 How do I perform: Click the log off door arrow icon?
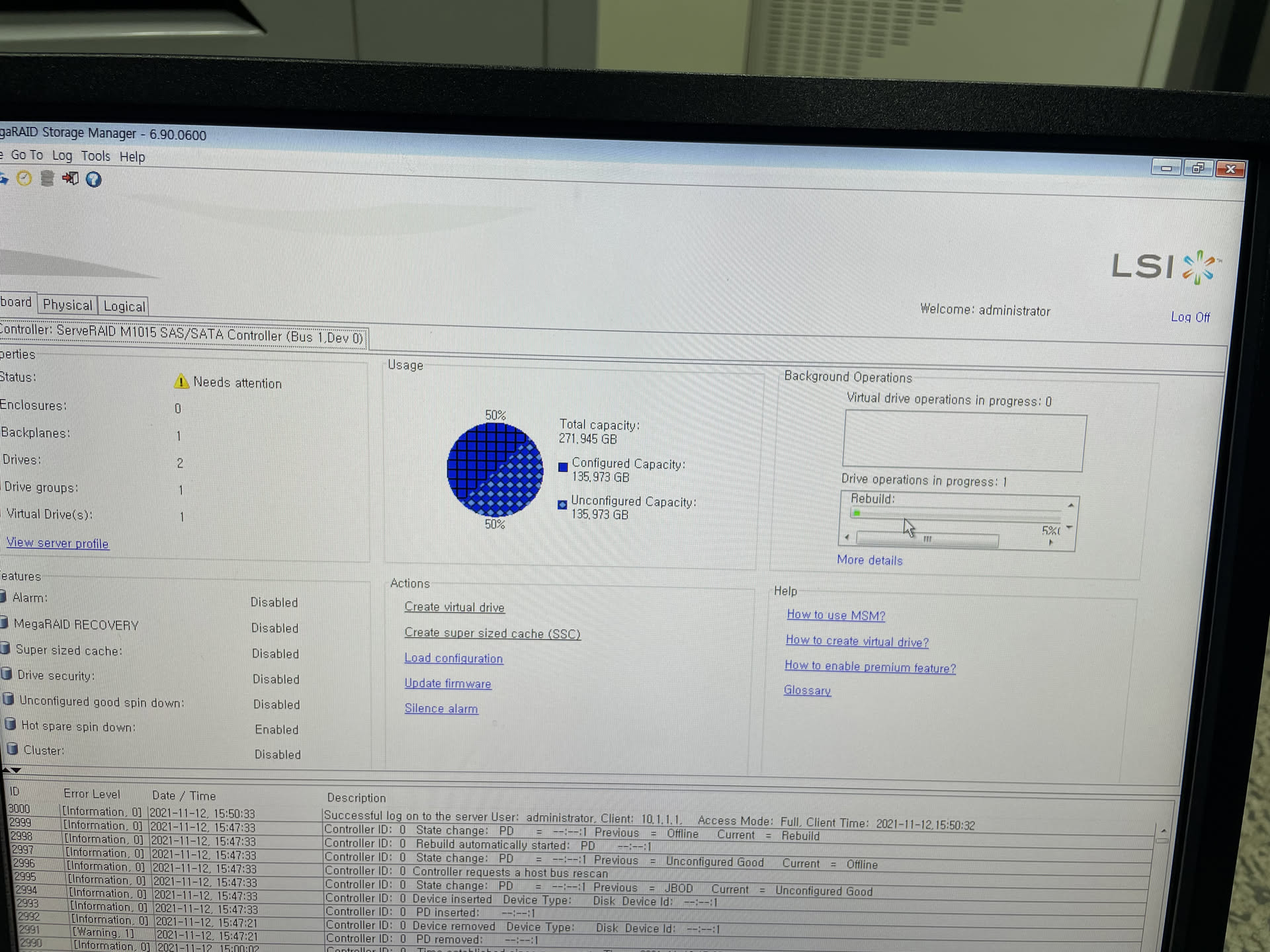[x=70, y=178]
